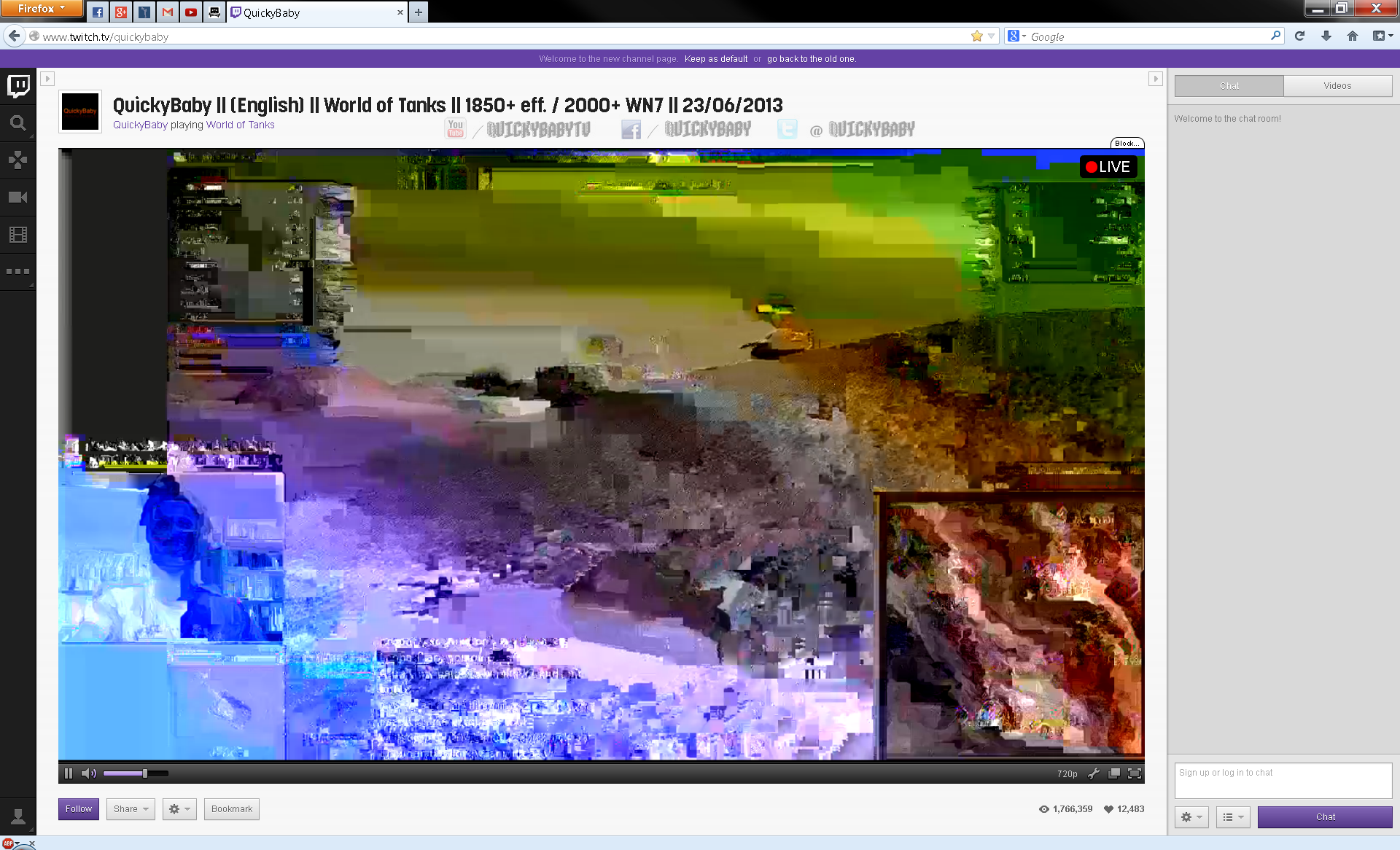Open channel gear options dropdown
Viewport: 1400px width, 850px height.
[x=179, y=809]
